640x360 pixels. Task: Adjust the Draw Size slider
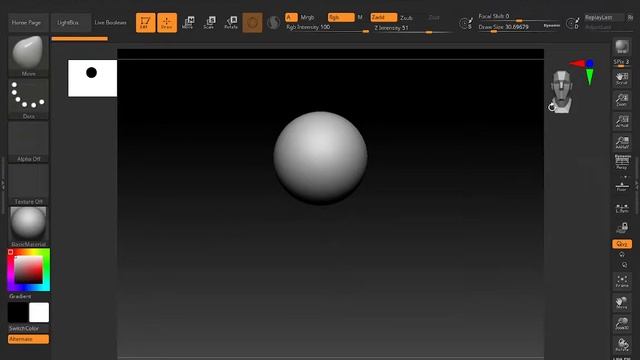510,27
